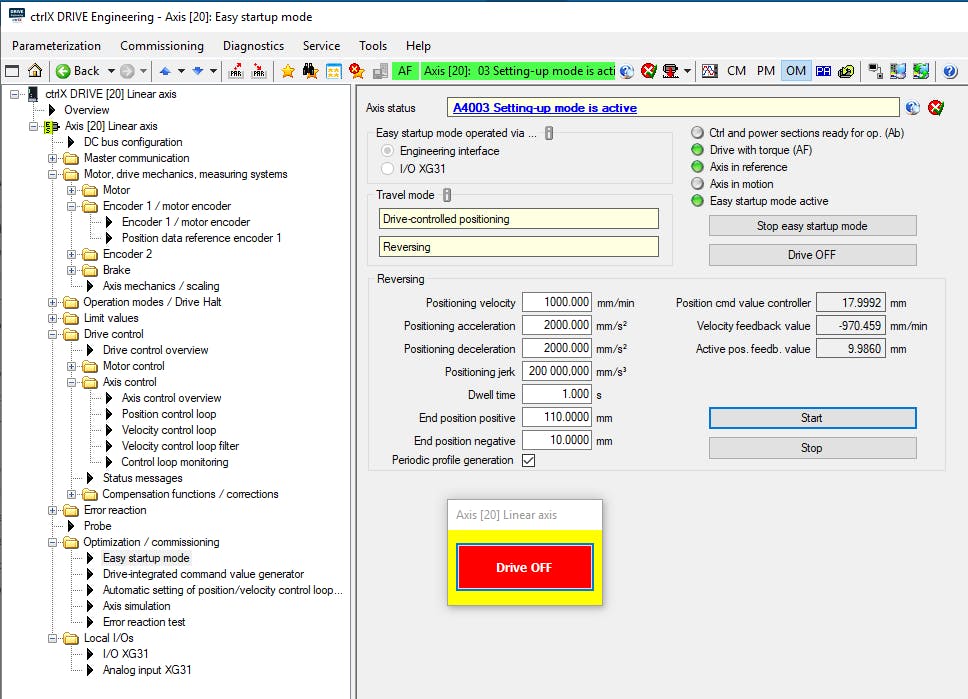Select 'Analog input XG31' in the tree
Image resolution: width=968 pixels, height=699 pixels.
pyautogui.click(x=147, y=670)
